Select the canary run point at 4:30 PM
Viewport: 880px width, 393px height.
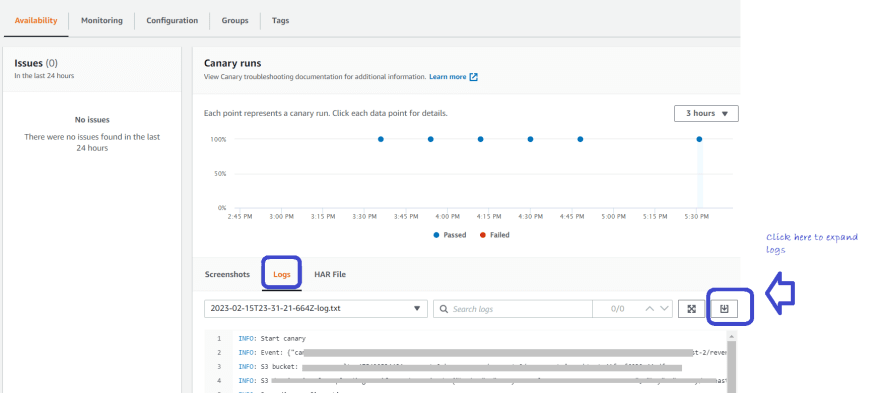530,139
